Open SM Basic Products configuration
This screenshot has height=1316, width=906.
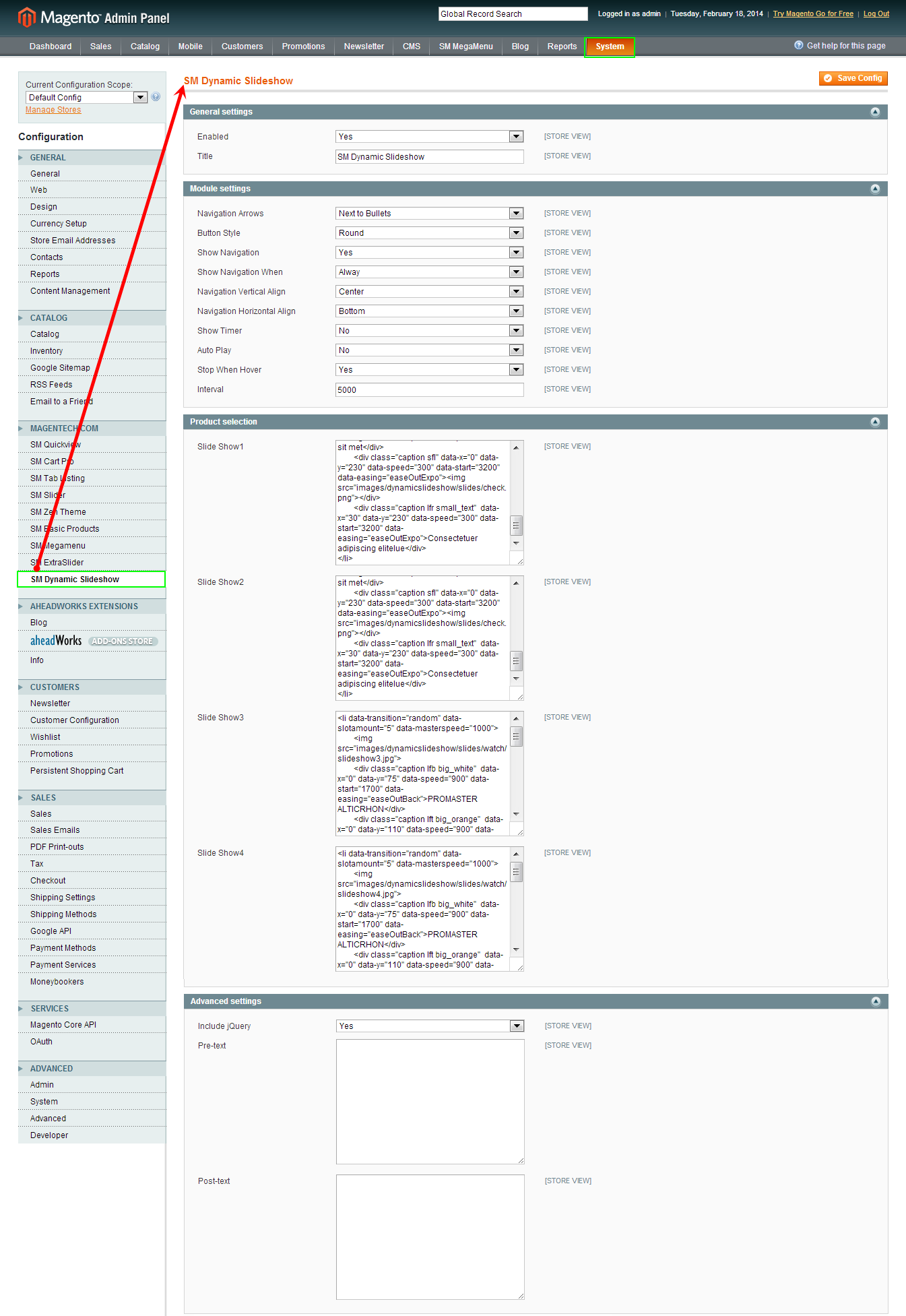[x=65, y=529]
